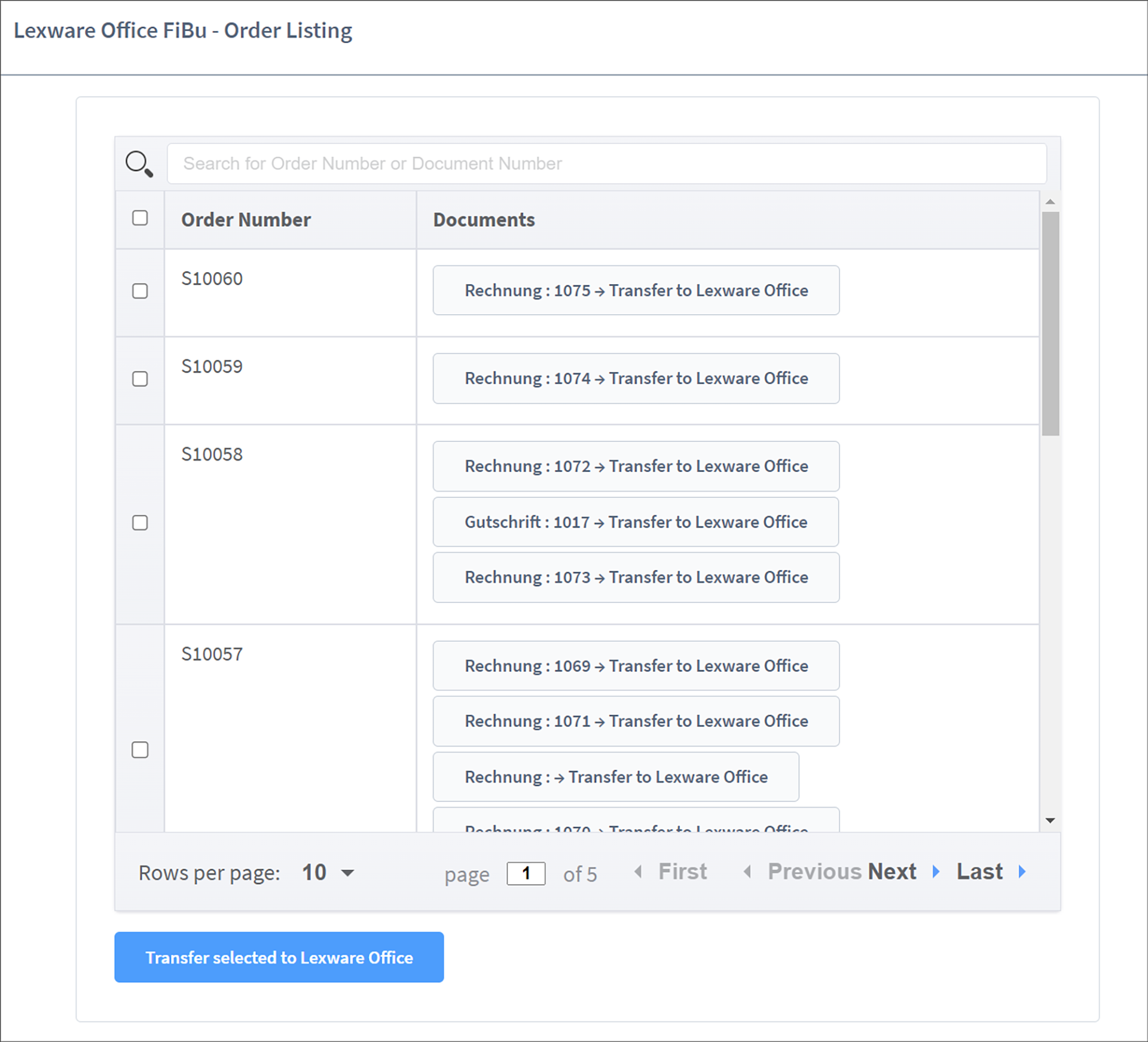Tick the select-all checkbox in header

pos(140,218)
